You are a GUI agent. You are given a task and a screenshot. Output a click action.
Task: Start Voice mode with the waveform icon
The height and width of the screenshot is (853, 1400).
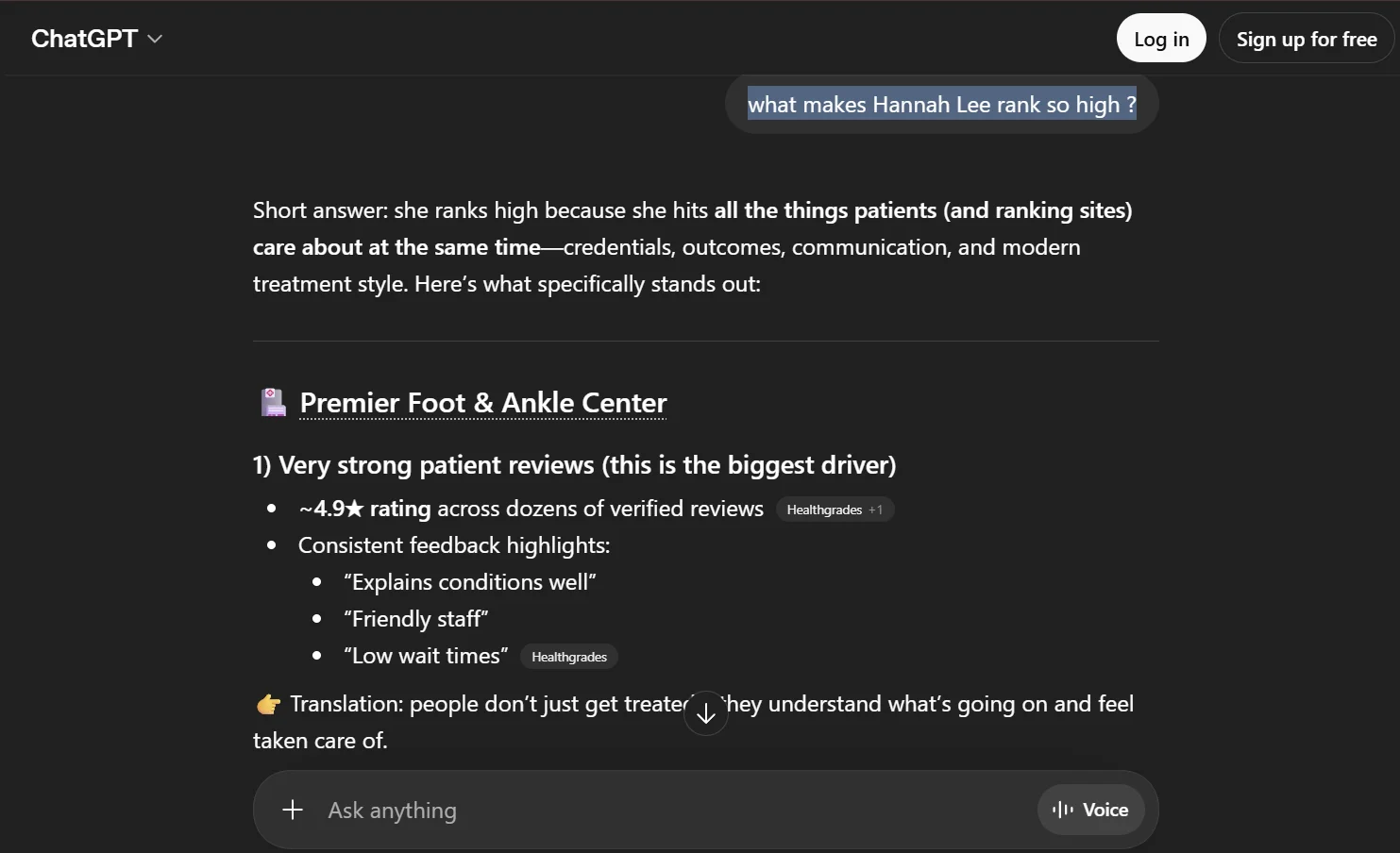pyautogui.click(x=1090, y=810)
